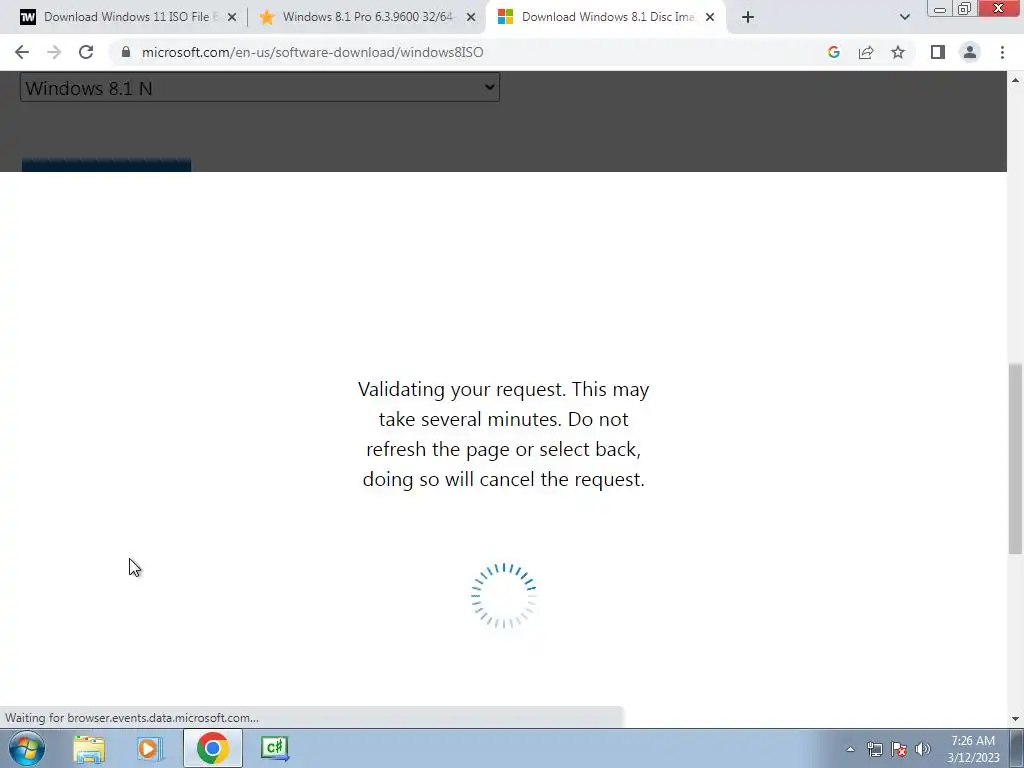Viewport: 1024px width, 768px height.
Task: Share this page using the share icon
Action: pos(866,52)
